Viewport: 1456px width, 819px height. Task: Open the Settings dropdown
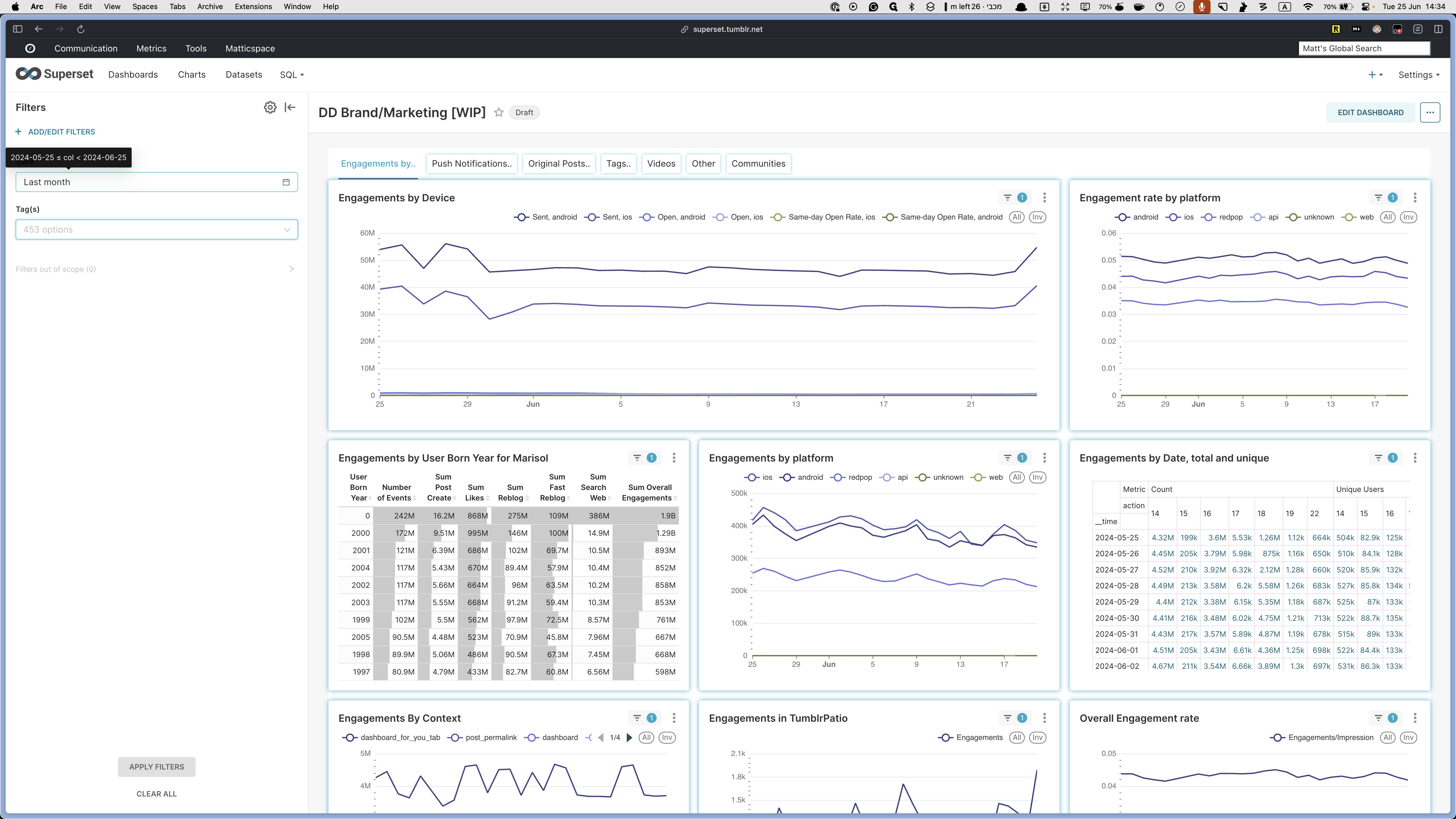point(1419,75)
